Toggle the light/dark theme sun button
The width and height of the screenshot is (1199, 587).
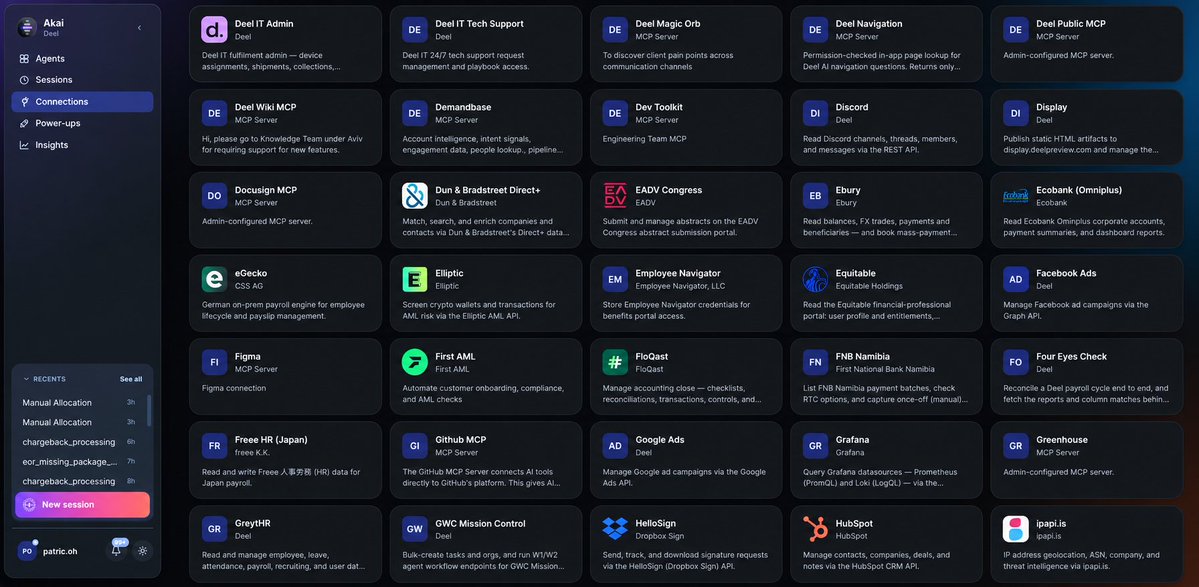coord(143,550)
